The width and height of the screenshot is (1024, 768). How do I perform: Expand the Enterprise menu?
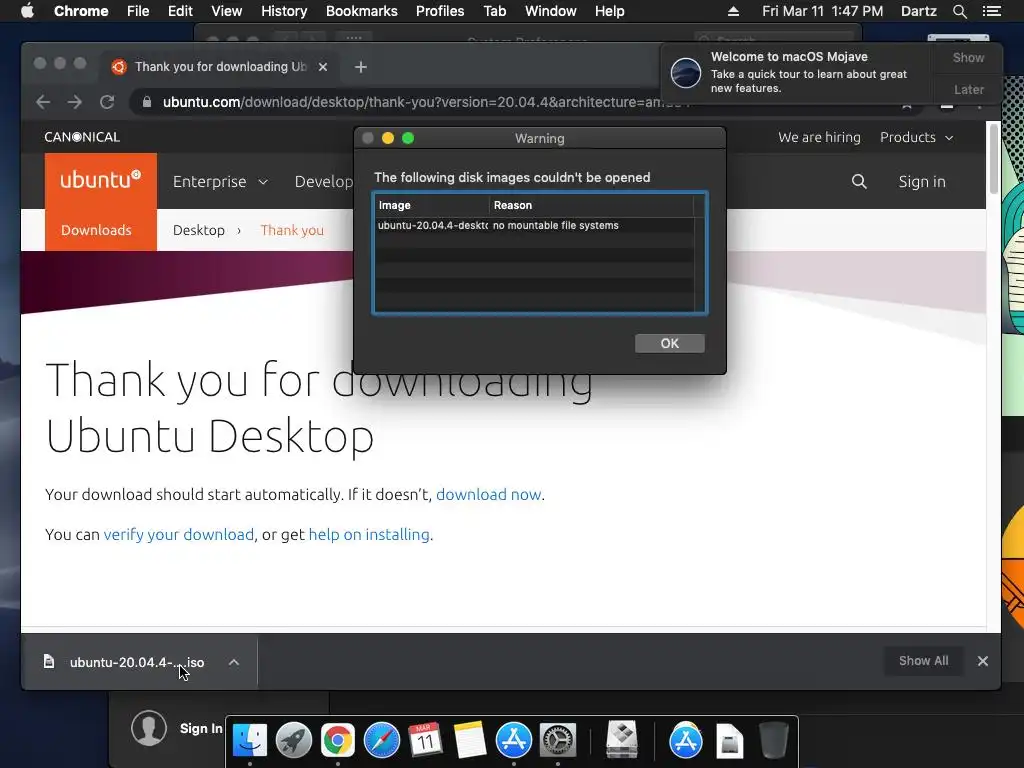click(x=220, y=182)
